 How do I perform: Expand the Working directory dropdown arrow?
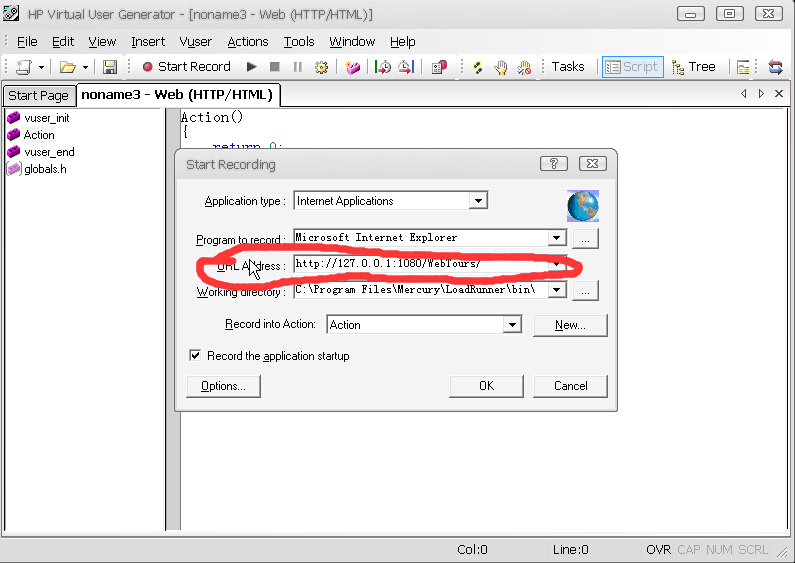click(557, 290)
